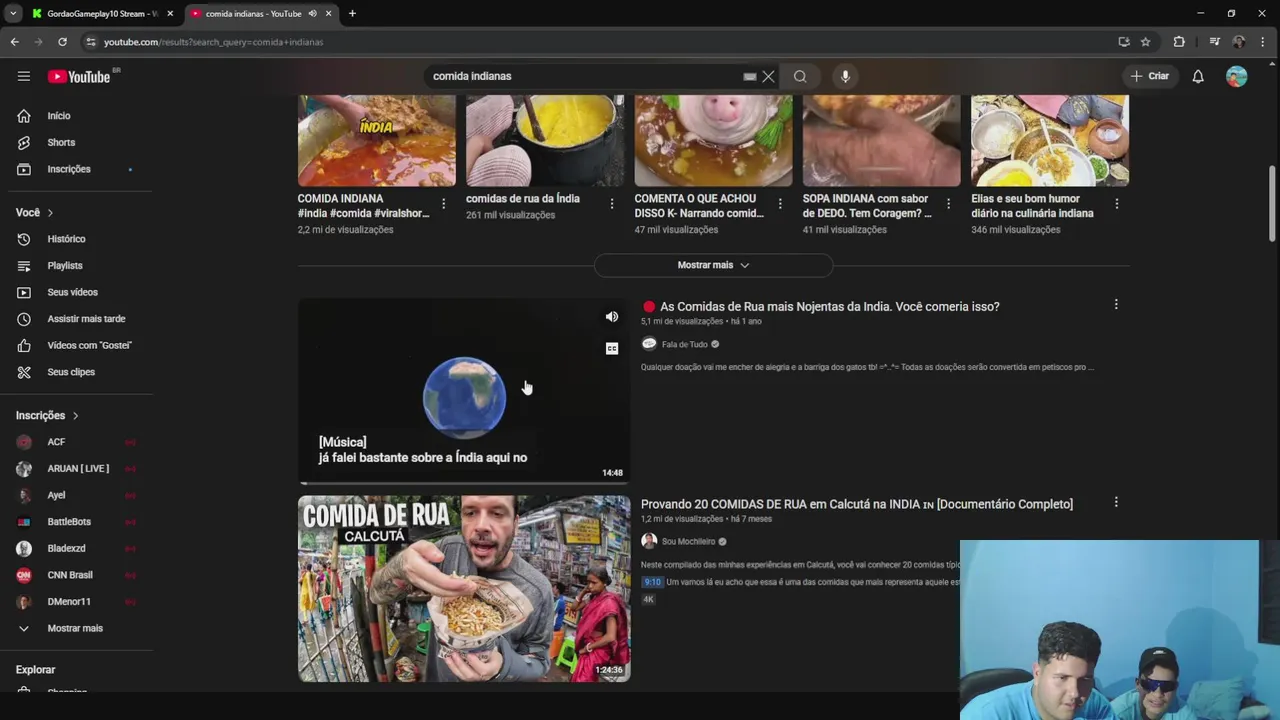The height and width of the screenshot is (720, 1280).
Task: Open options for As Comidas de Rua video
Action: point(1116,304)
